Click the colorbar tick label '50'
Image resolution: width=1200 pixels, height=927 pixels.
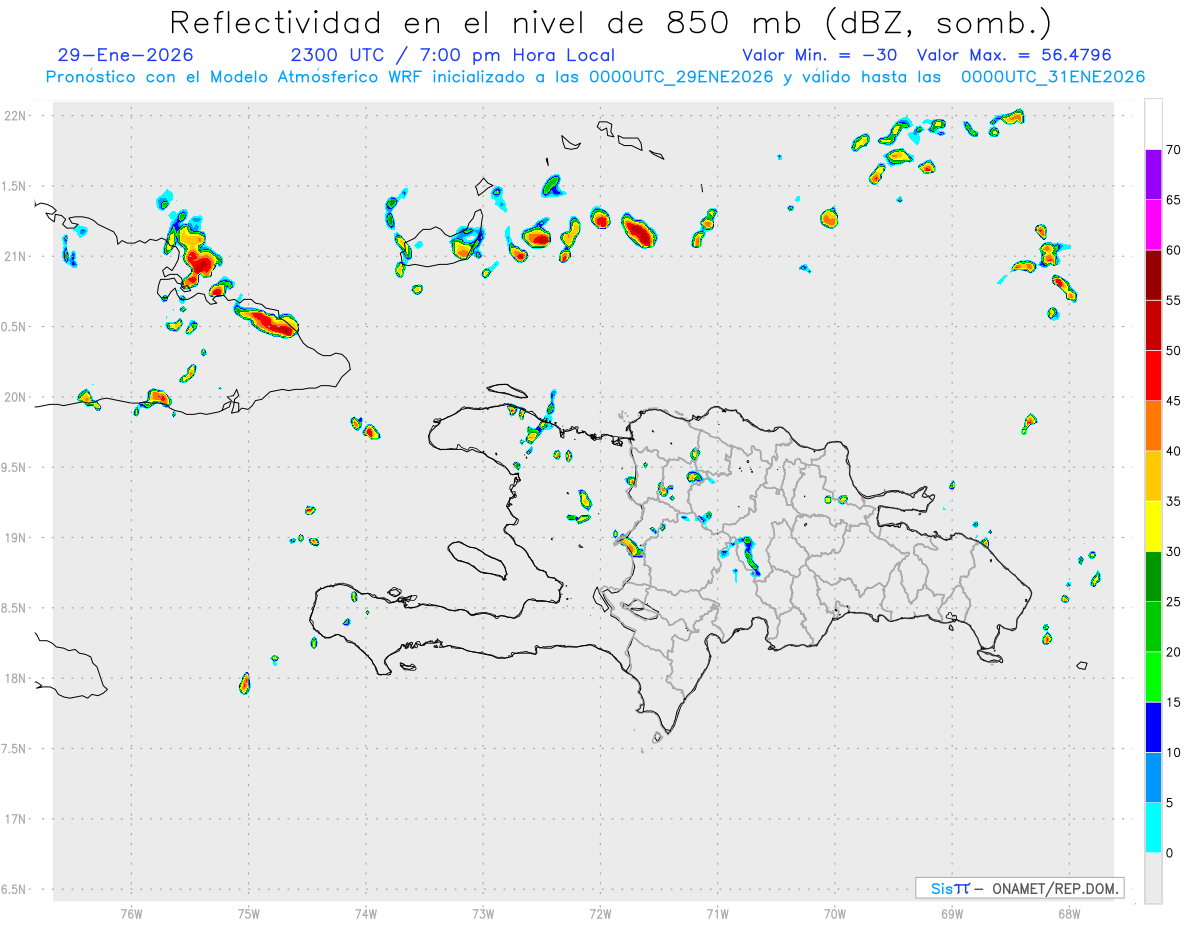pos(1173,351)
